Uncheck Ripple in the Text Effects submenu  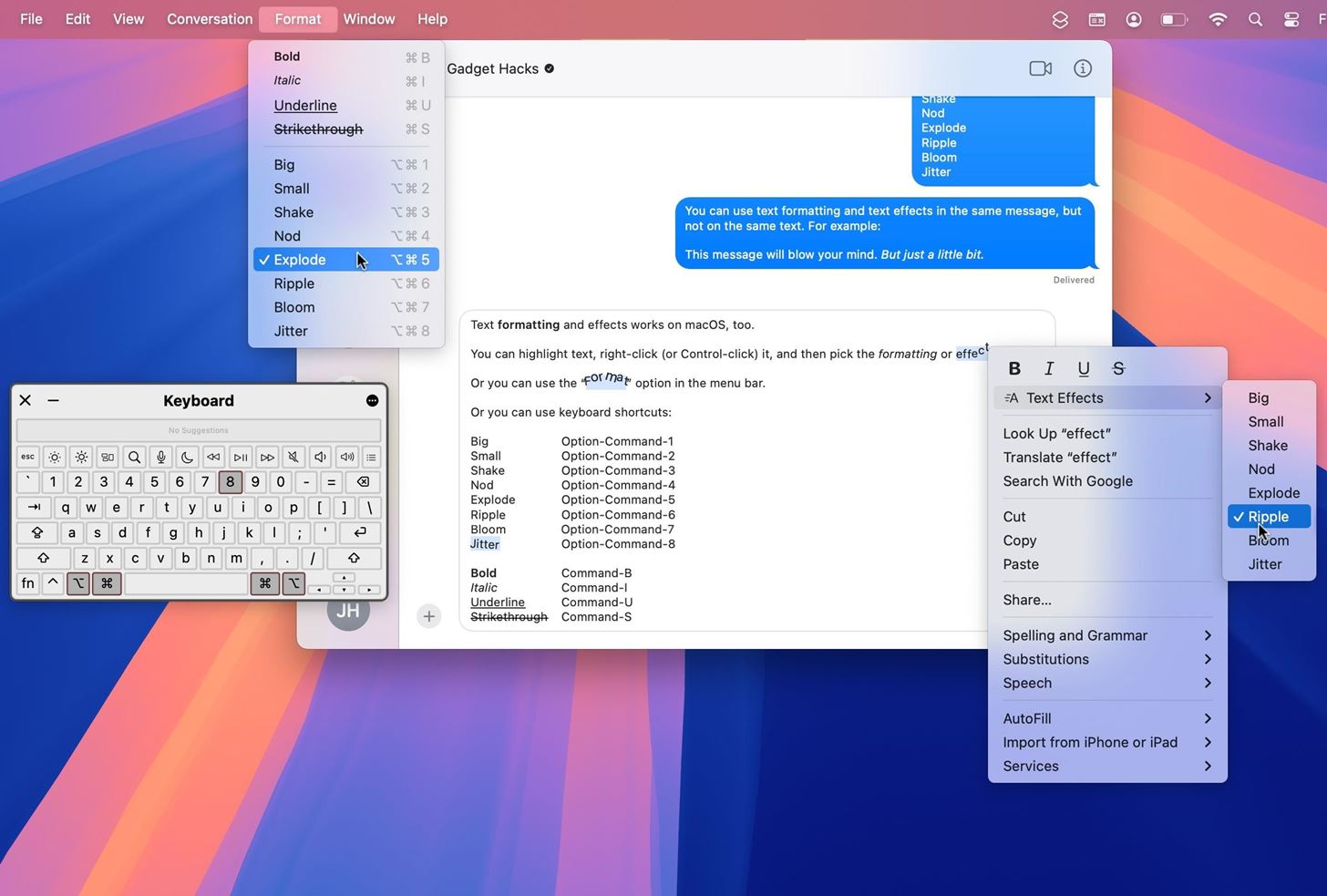[x=1269, y=517]
